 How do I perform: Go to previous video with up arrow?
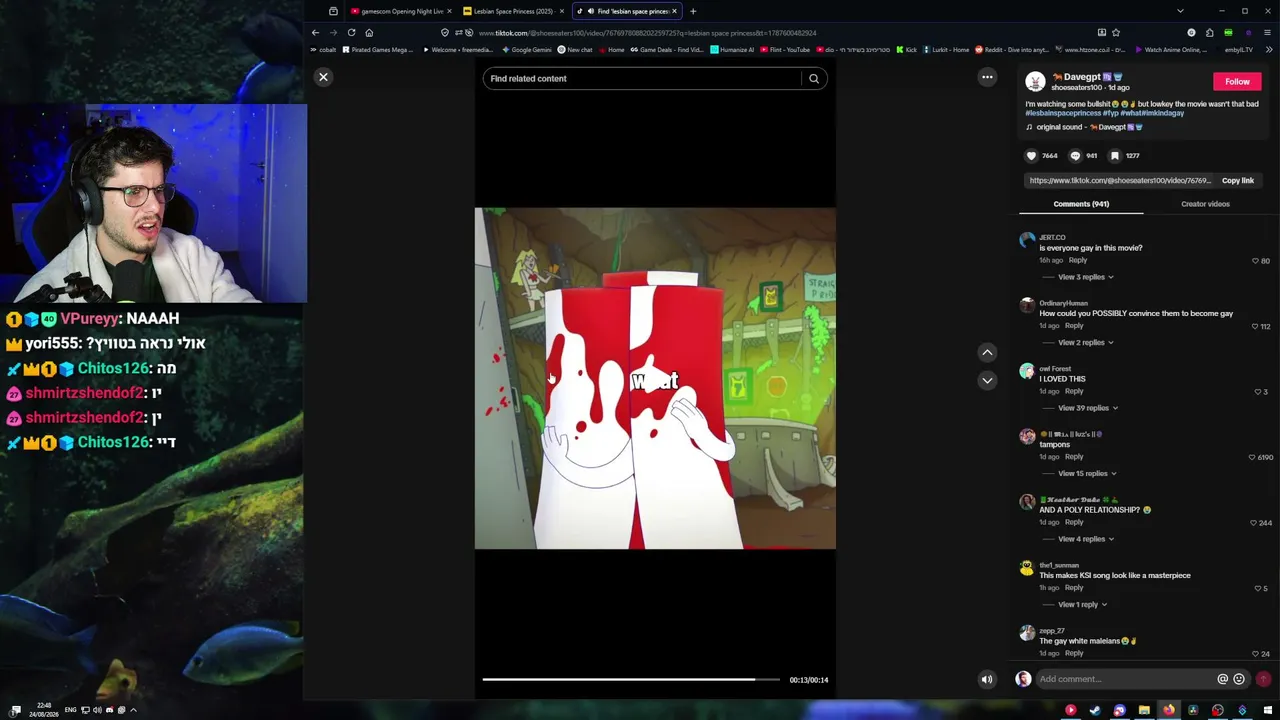coord(987,352)
